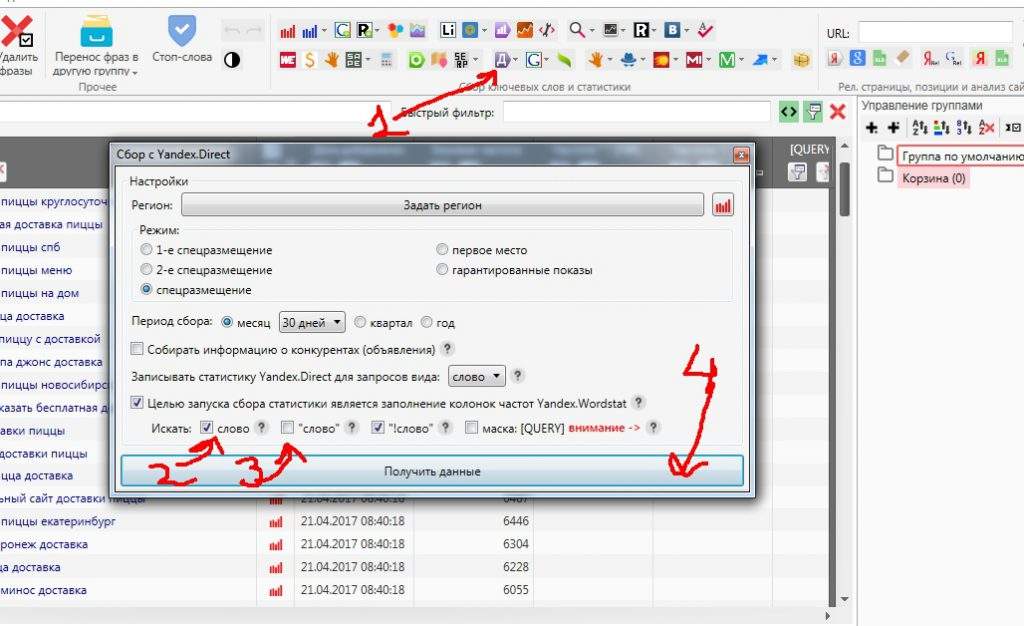Click the half-black circle contrast icon
Image resolution: width=1024 pixels, height=626 pixels.
pyautogui.click(x=232, y=59)
